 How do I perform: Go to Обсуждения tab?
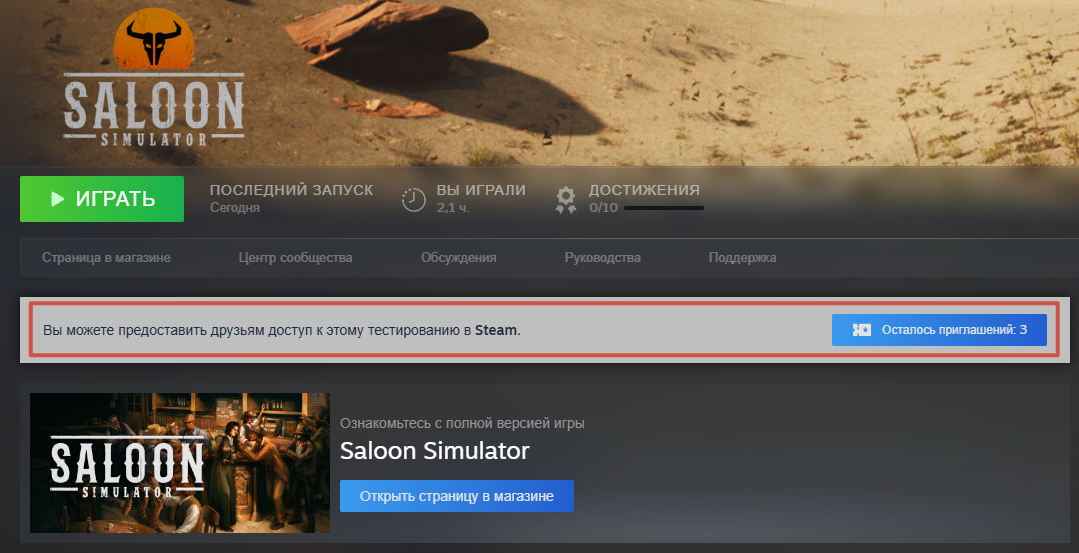[x=458, y=258]
